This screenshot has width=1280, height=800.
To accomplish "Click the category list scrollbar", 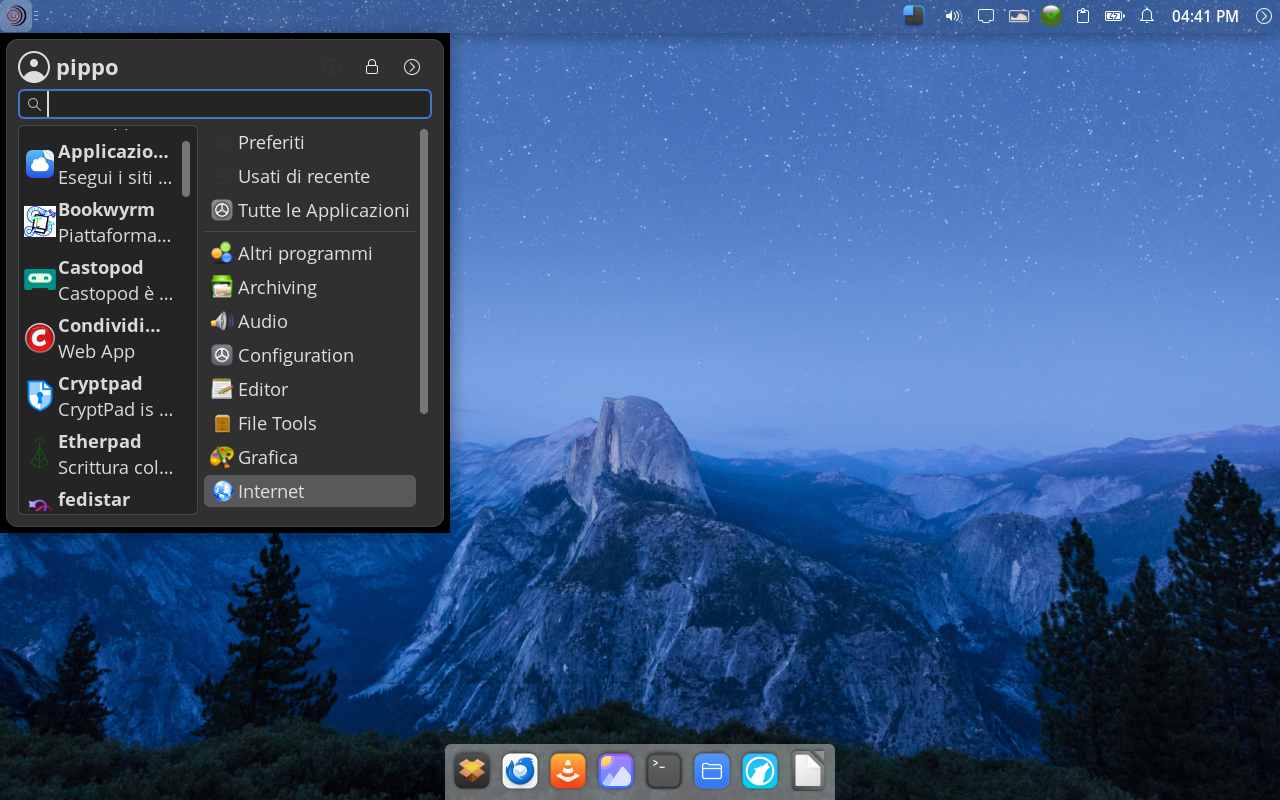I will [424, 270].
